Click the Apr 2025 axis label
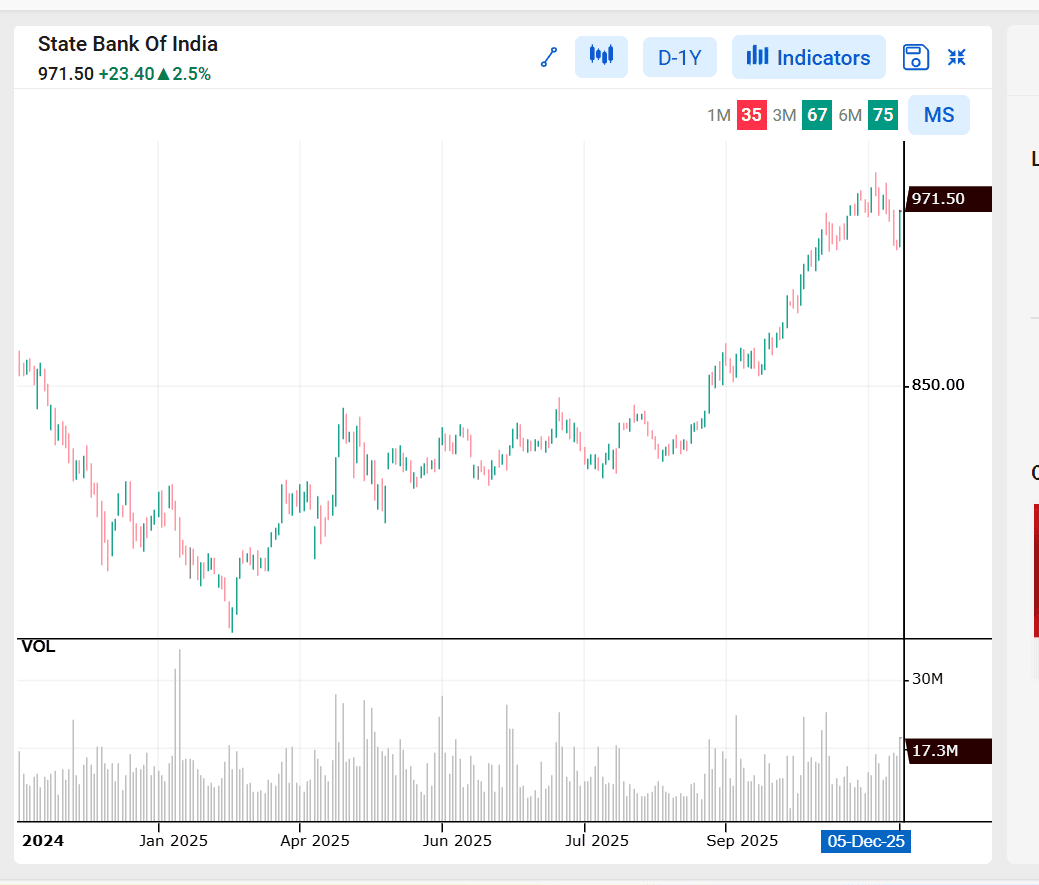This screenshot has height=885, width=1039. point(315,841)
